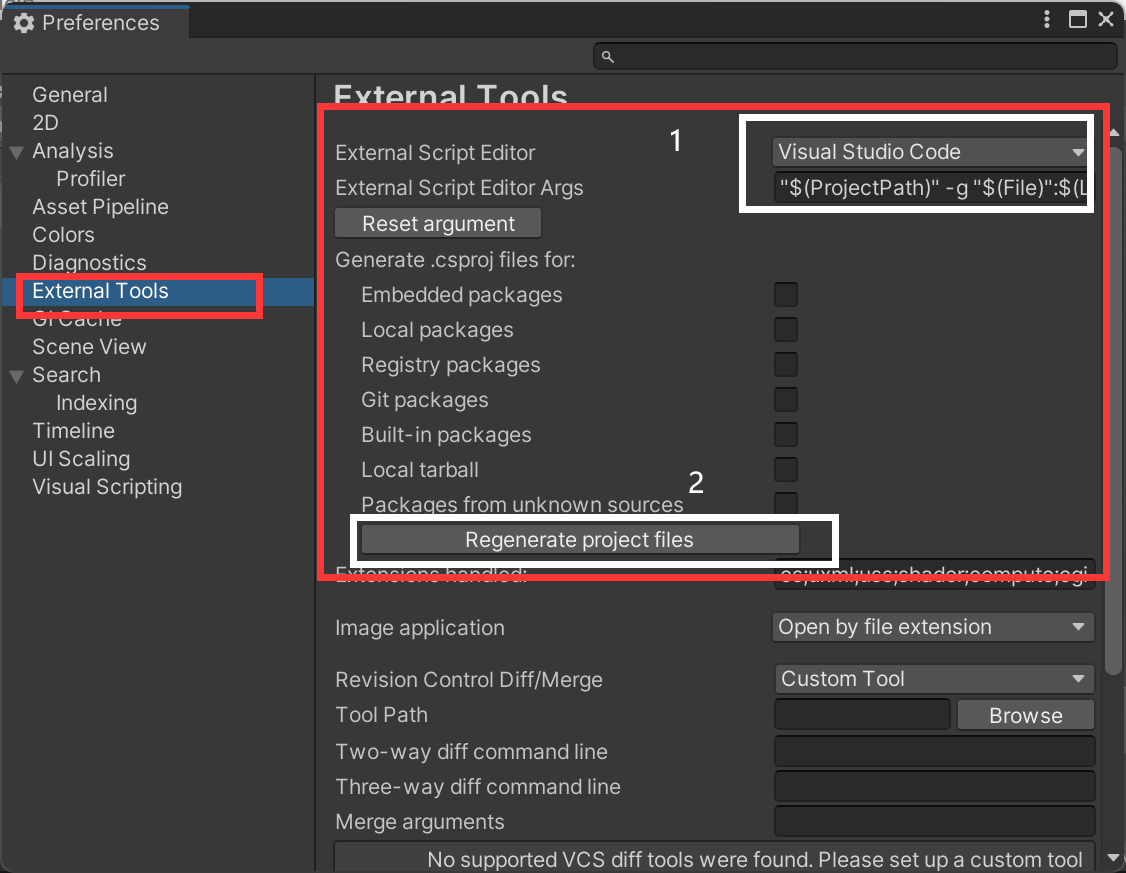Click Regenerate project files button
The width and height of the screenshot is (1126, 873).
(x=580, y=540)
